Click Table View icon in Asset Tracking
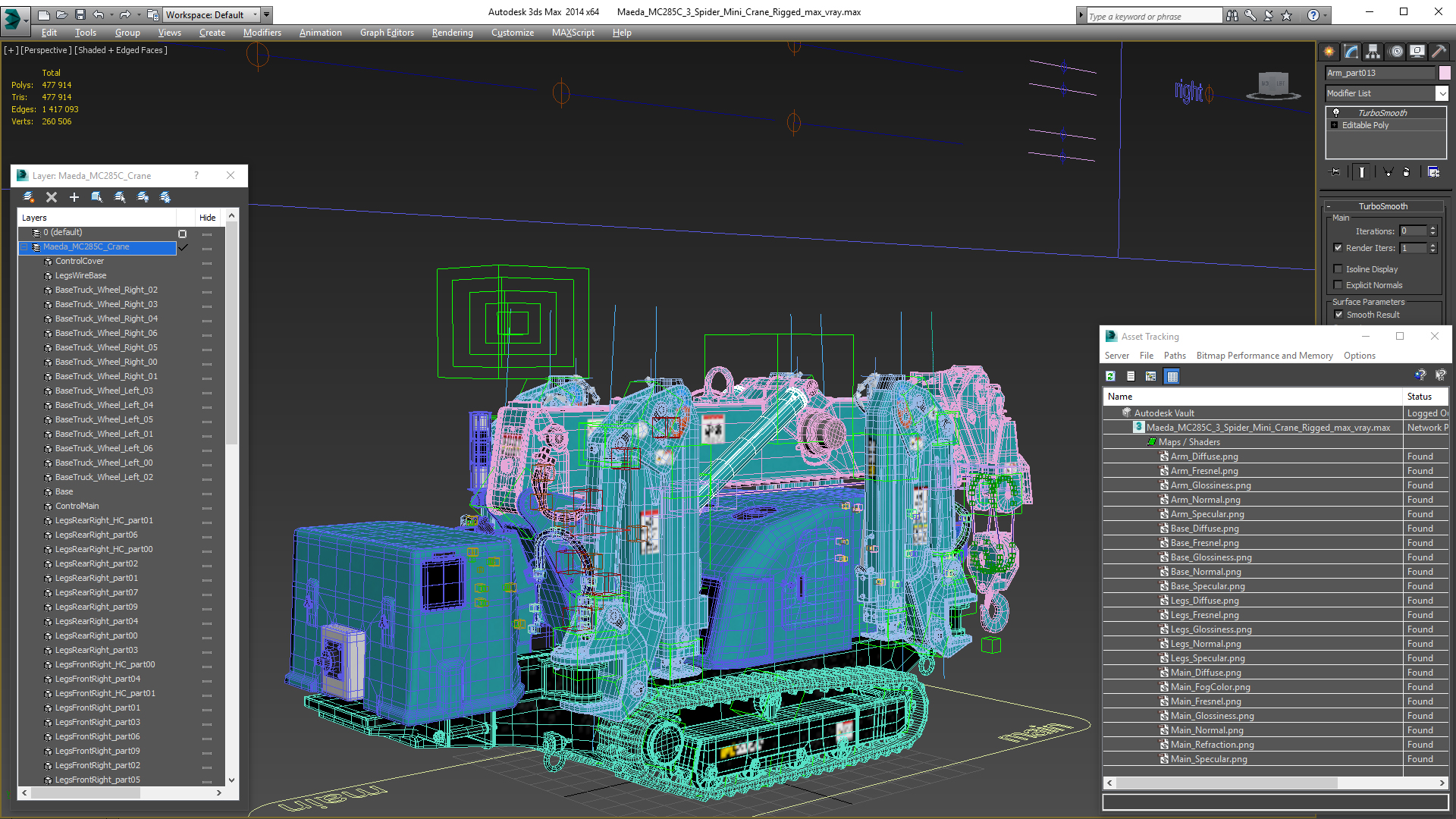Viewport: 1456px width, 819px height. [x=1172, y=376]
